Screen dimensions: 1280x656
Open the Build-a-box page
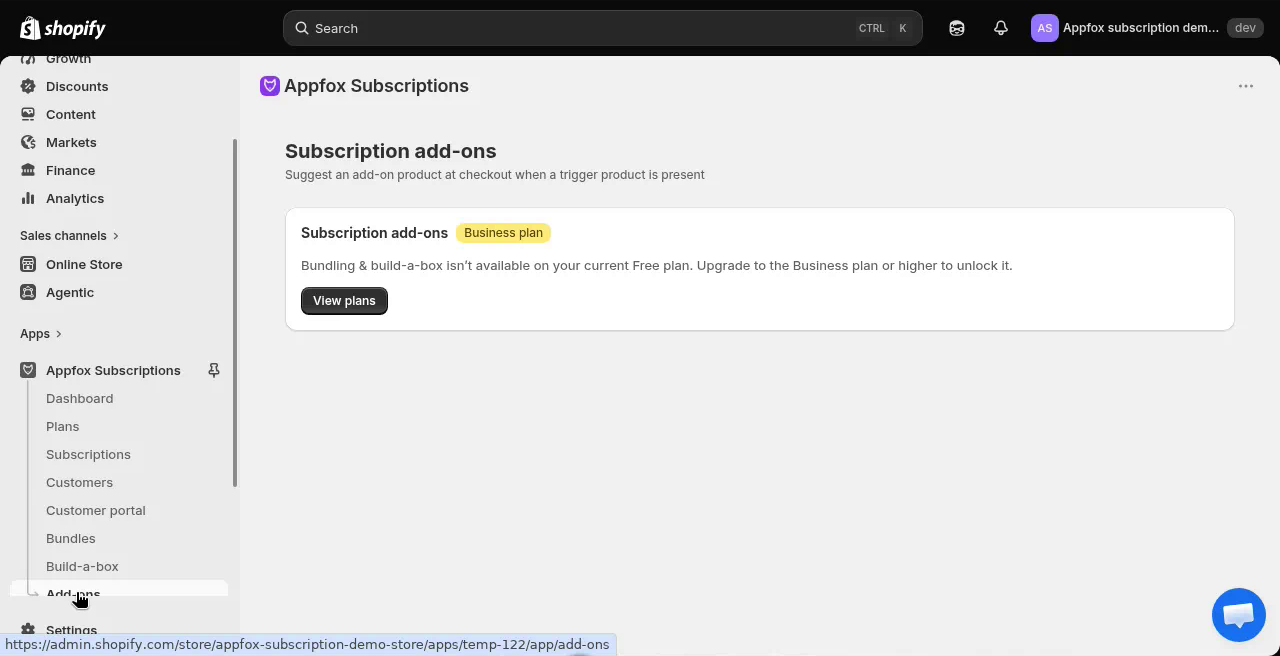click(x=82, y=566)
